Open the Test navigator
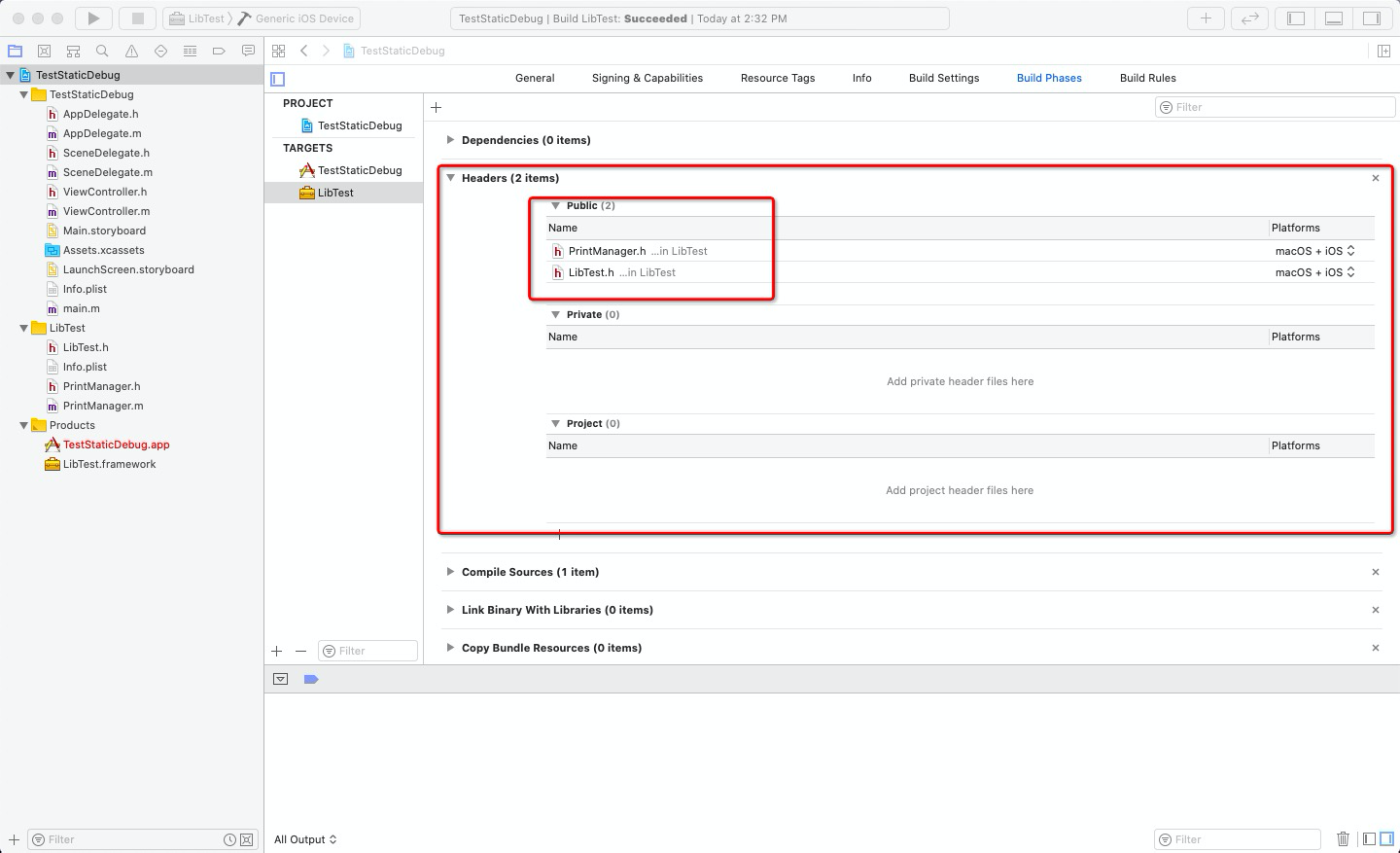1400x853 pixels. pos(160,51)
